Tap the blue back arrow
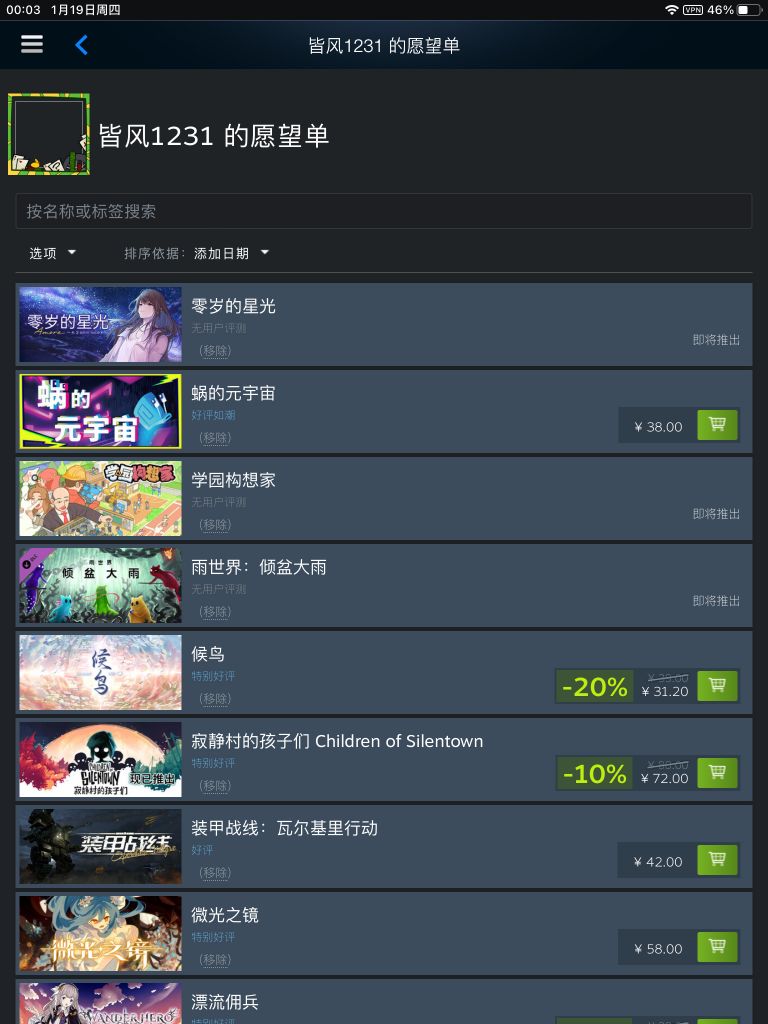768x1024 pixels. (x=82, y=45)
